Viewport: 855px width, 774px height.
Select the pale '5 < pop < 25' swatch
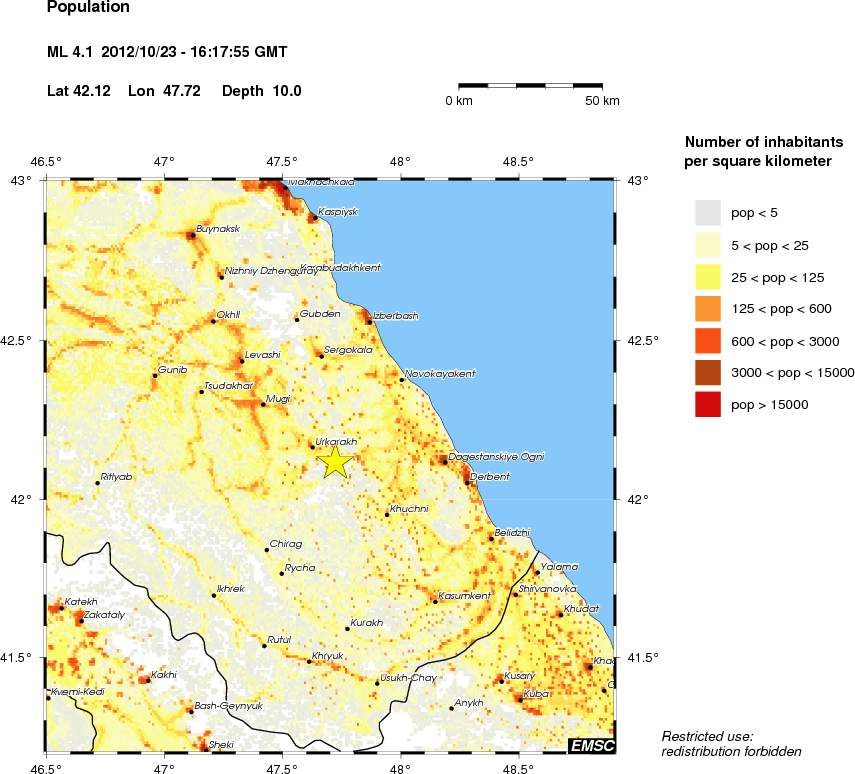(708, 245)
